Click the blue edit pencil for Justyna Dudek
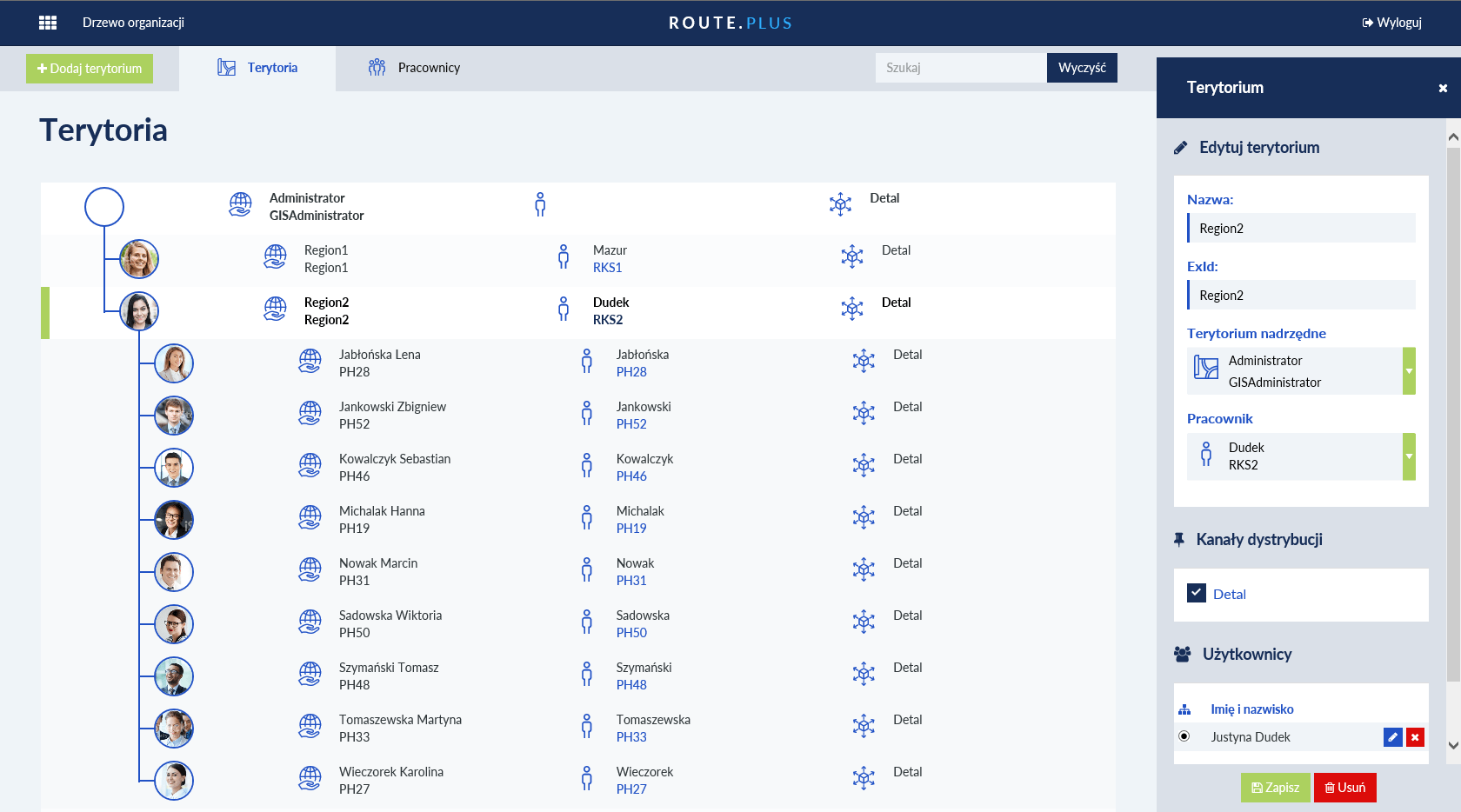The height and width of the screenshot is (812, 1461). (1392, 737)
